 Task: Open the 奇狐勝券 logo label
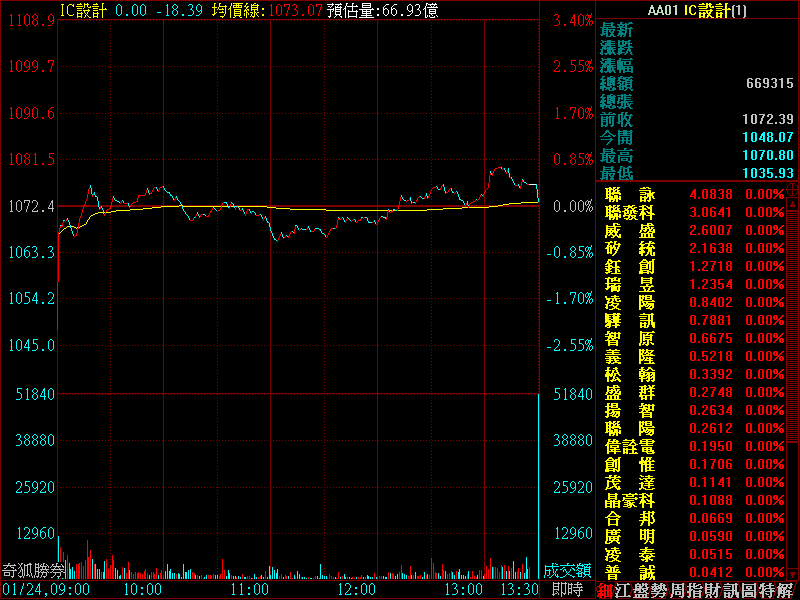point(32,571)
